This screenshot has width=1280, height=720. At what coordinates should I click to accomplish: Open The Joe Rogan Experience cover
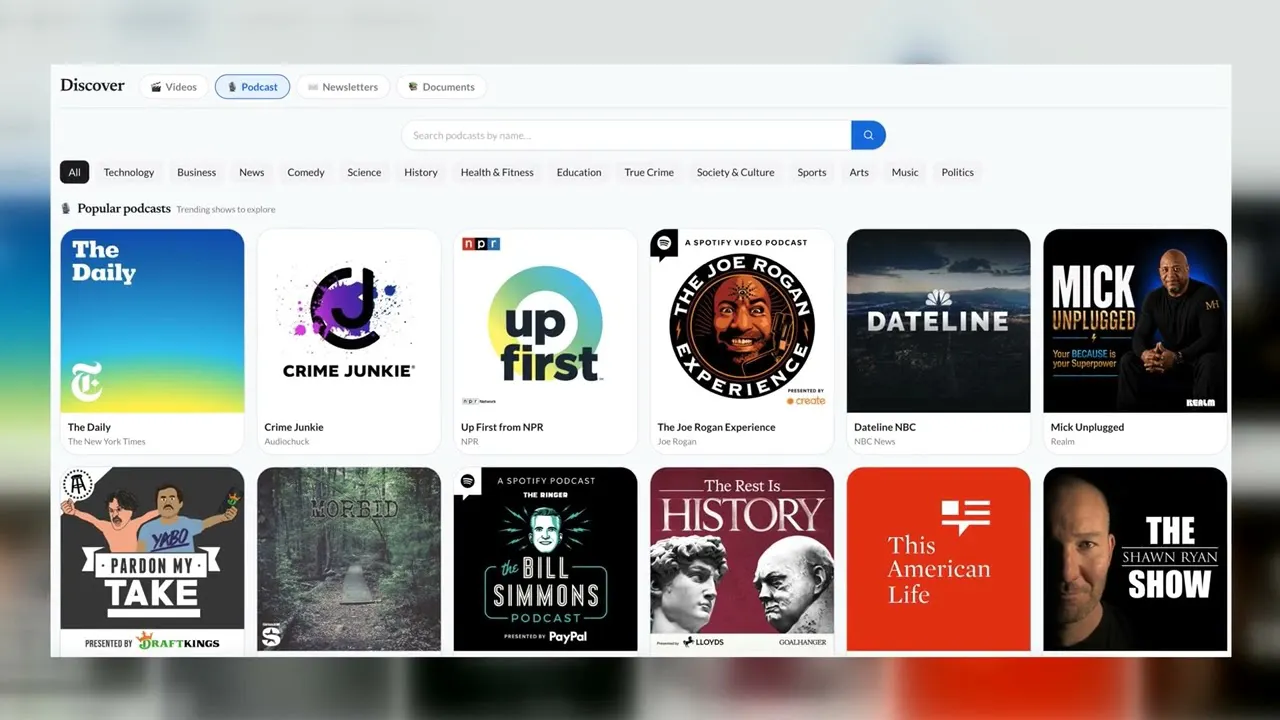point(742,321)
